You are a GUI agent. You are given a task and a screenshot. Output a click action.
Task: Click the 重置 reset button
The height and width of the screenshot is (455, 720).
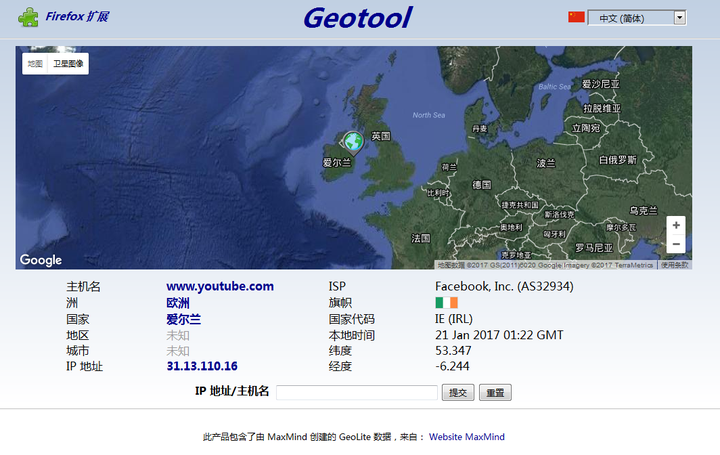pos(495,393)
